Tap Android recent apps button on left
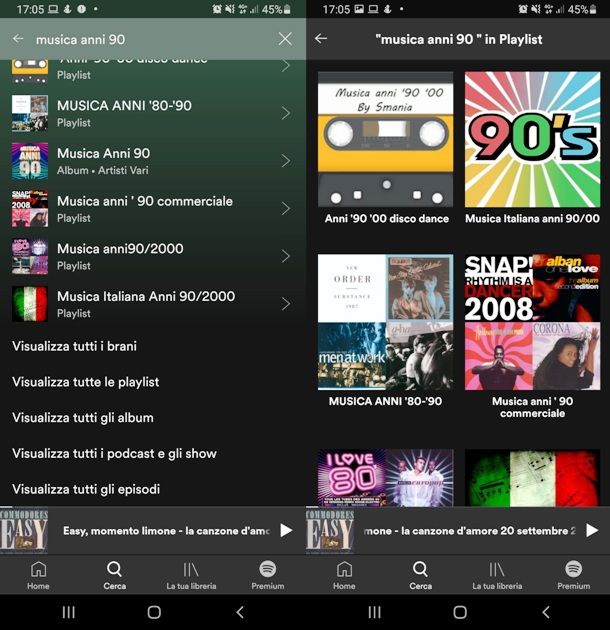Screen dimensions: 610x630 tap(69, 612)
